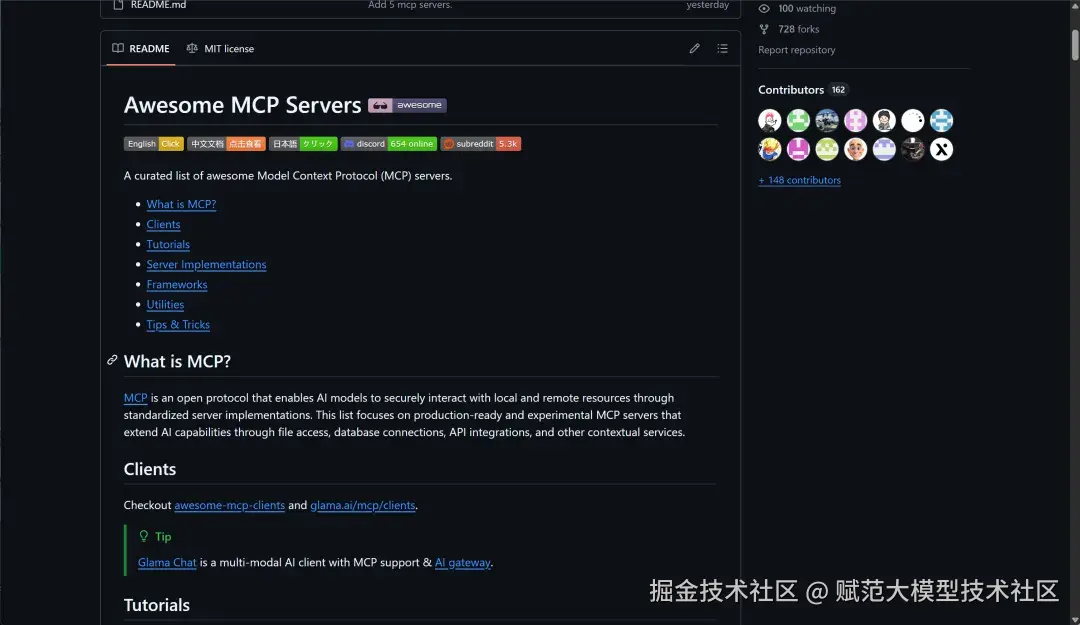Click the pencil edit README icon

coord(694,48)
